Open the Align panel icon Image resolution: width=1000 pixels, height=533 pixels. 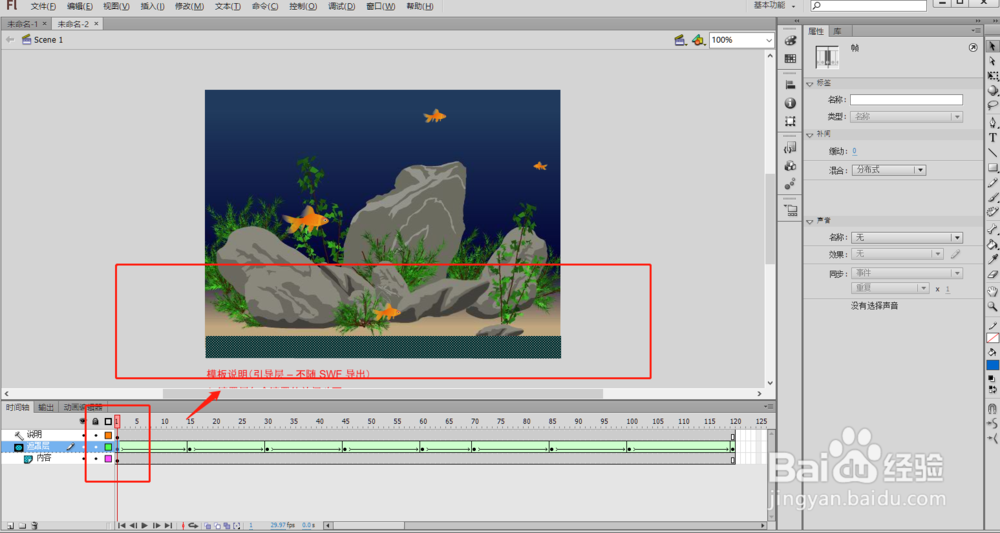[790, 85]
